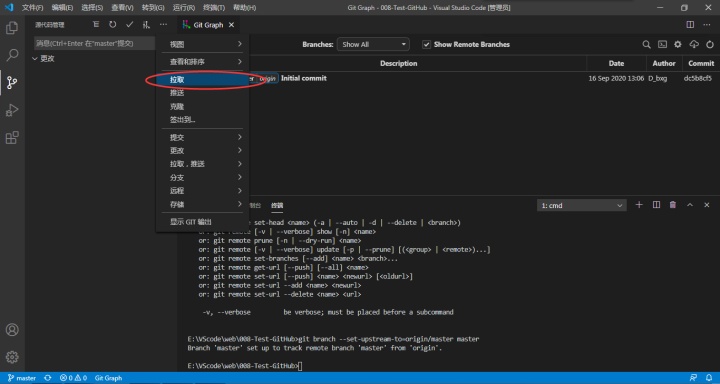
Task: Select 显示 GIT 输出 menu item
Action: (x=202, y=222)
